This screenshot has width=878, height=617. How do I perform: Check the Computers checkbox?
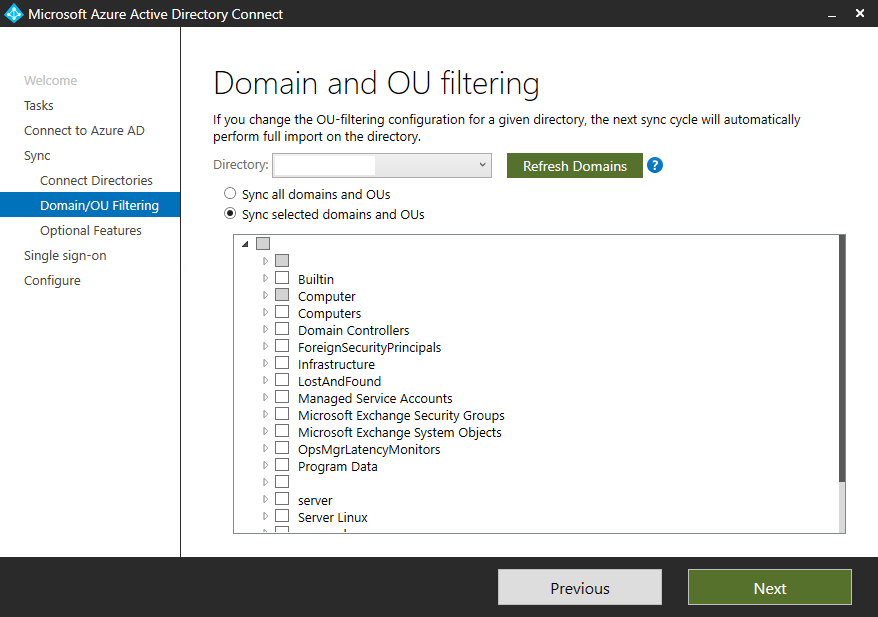pyautogui.click(x=282, y=312)
